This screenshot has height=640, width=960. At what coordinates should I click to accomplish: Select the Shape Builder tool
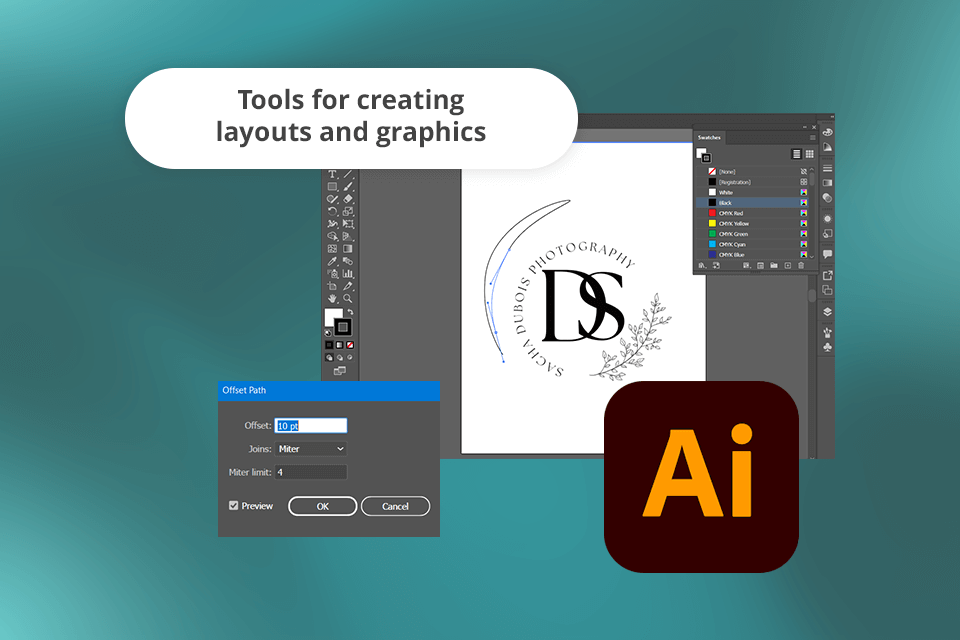pos(332,236)
